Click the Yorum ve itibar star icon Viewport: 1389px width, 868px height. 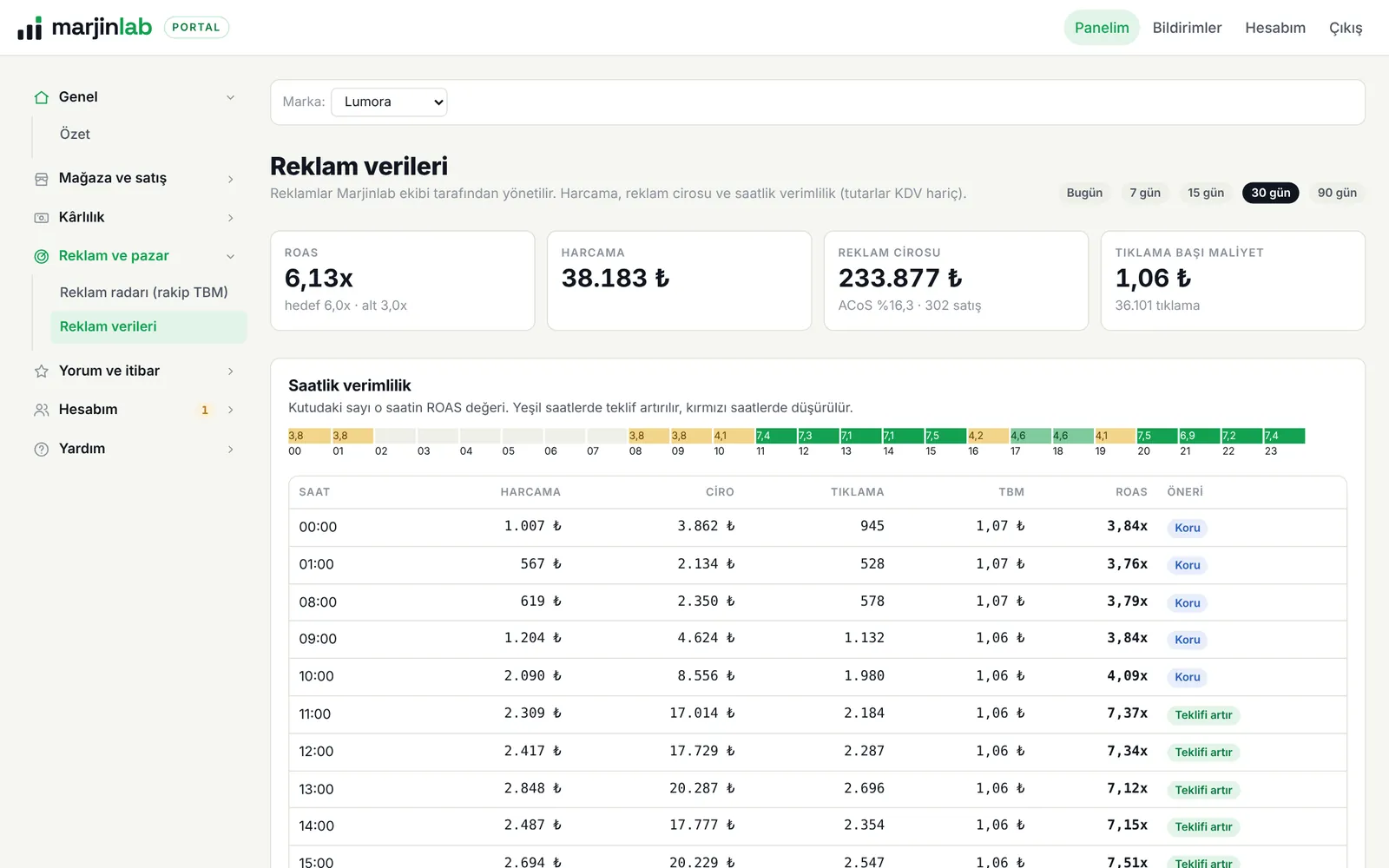coord(41,372)
